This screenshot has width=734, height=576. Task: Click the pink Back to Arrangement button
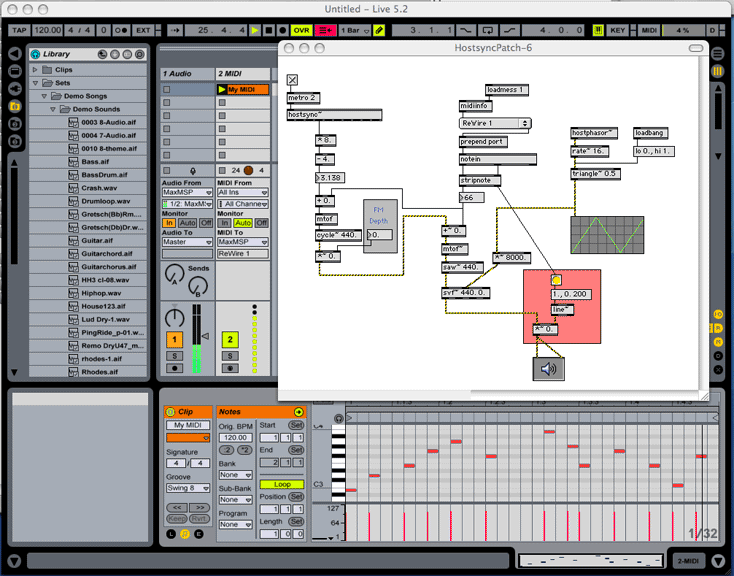pyautogui.click(x=325, y=30)
